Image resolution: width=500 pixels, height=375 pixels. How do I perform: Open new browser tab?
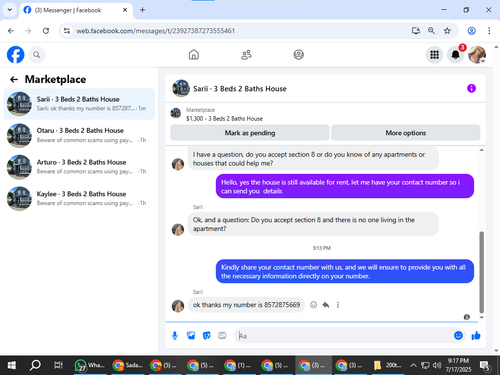click(x=142, y=10)
